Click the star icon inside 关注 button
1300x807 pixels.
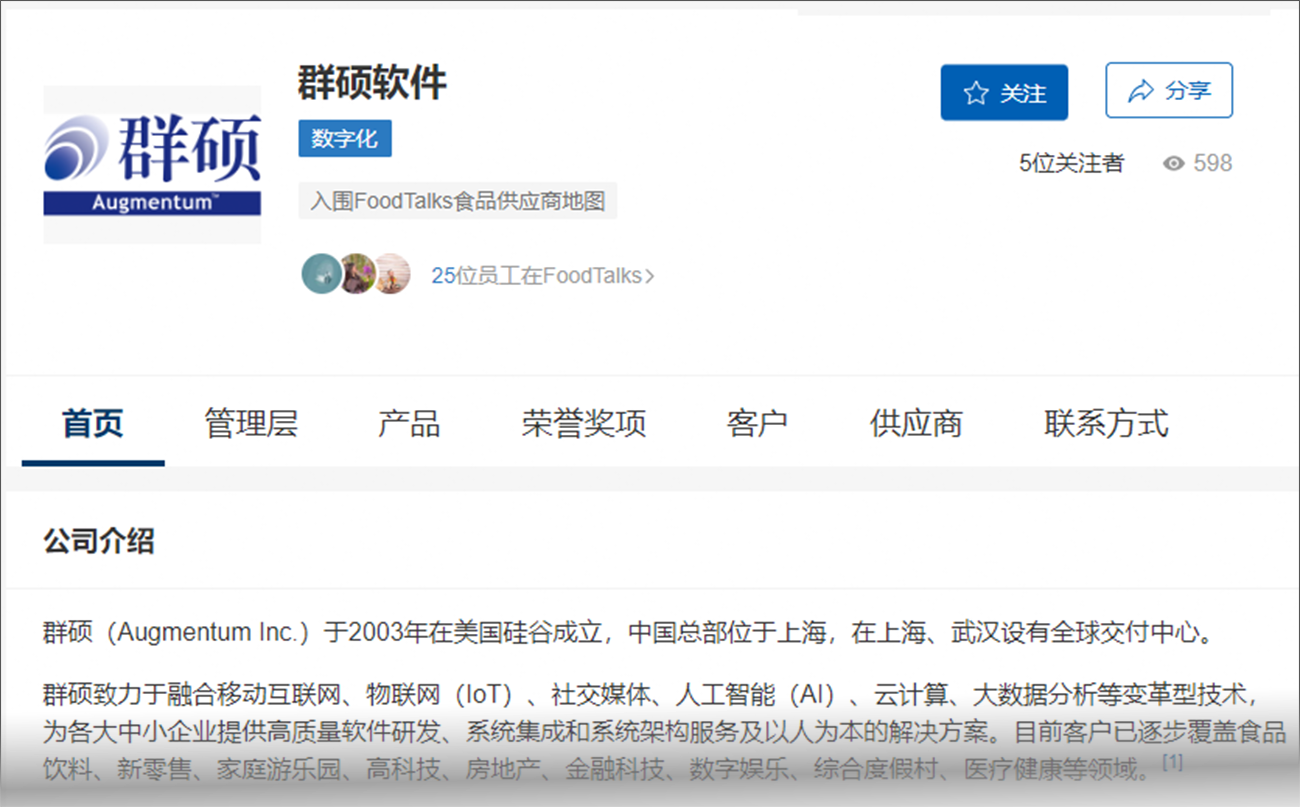coord(974,91)
